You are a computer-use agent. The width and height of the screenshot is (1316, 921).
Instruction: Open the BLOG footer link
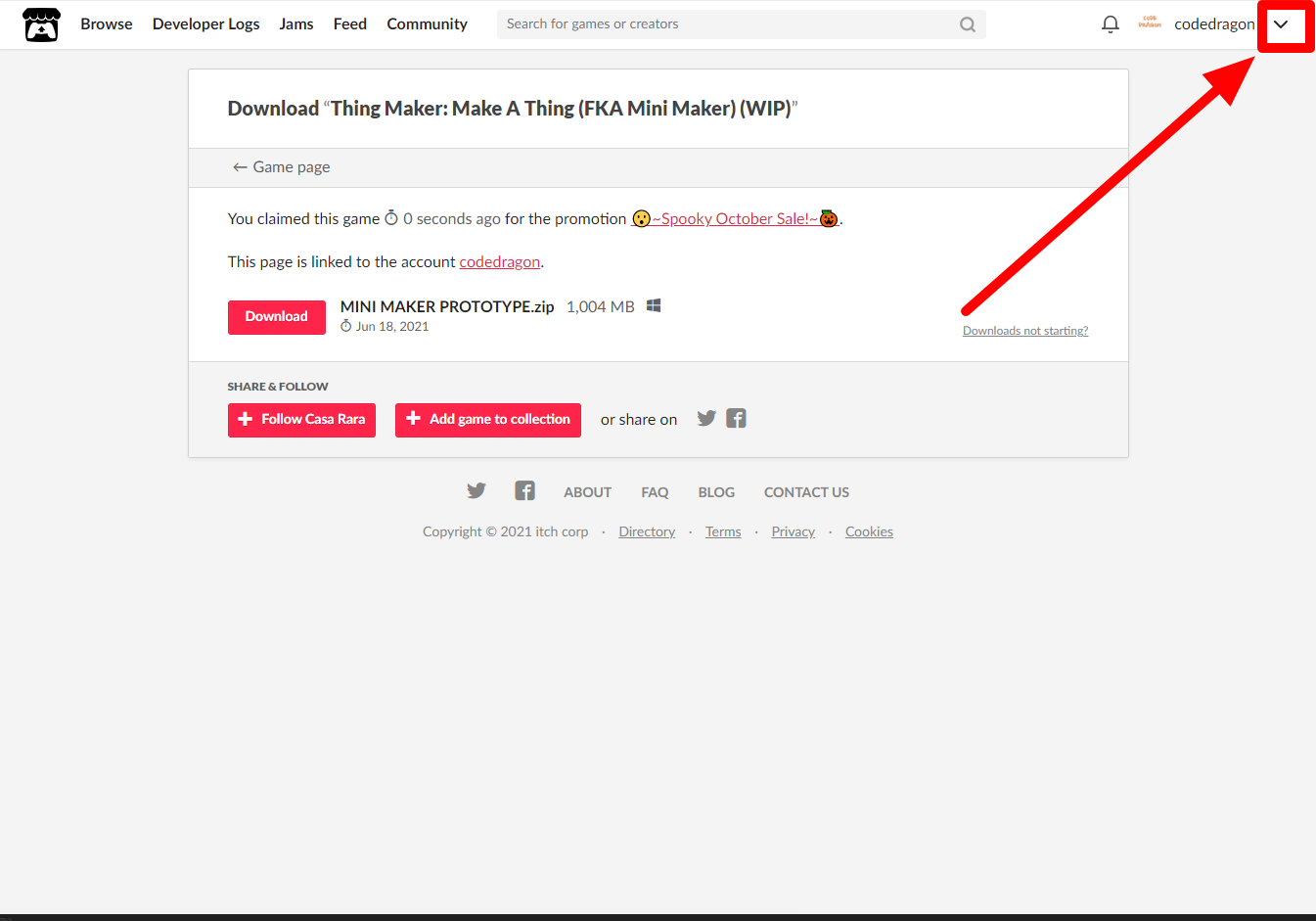[x=716, y=492]
